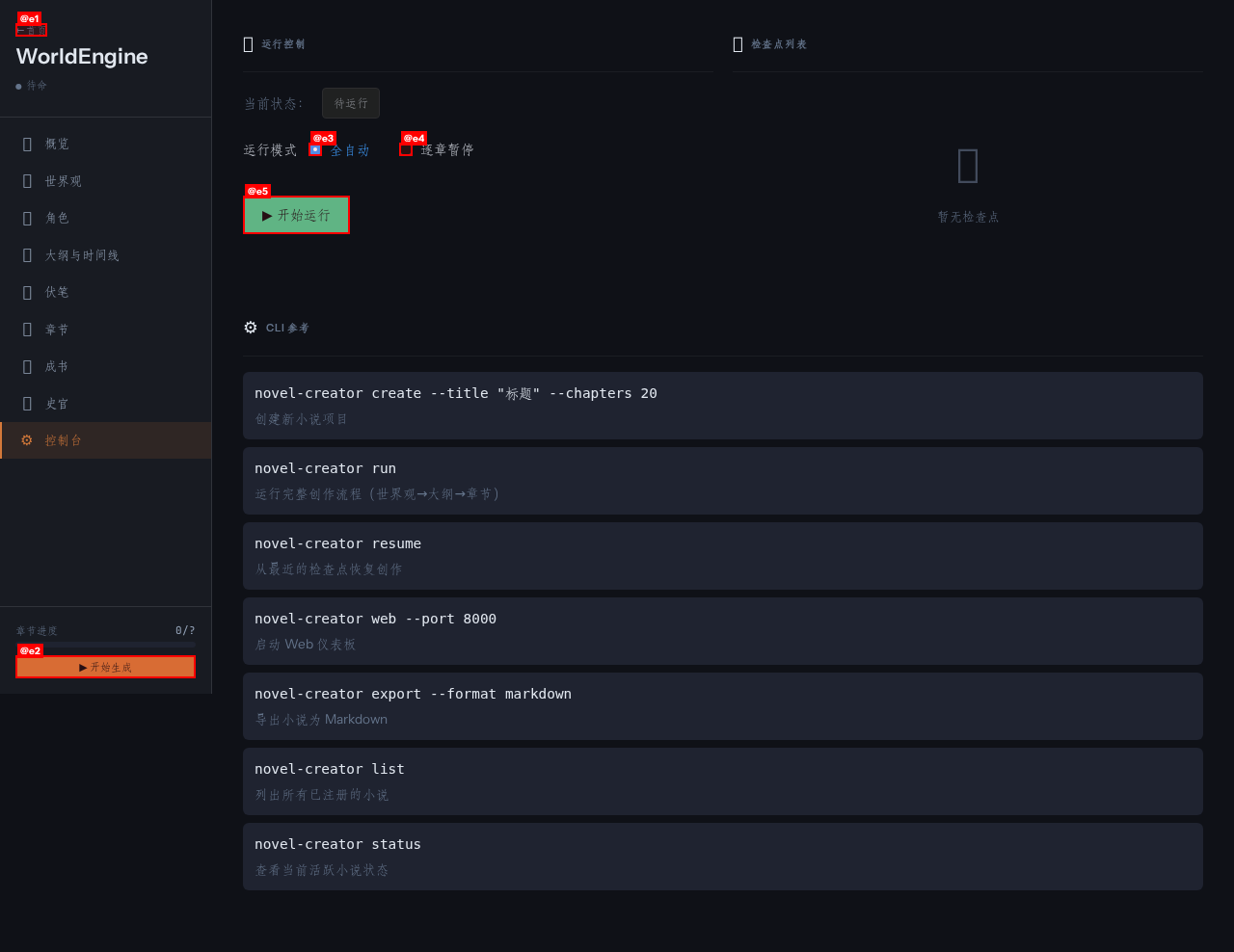
Task: Go to the 成书 page
Action: coord(106,366)
